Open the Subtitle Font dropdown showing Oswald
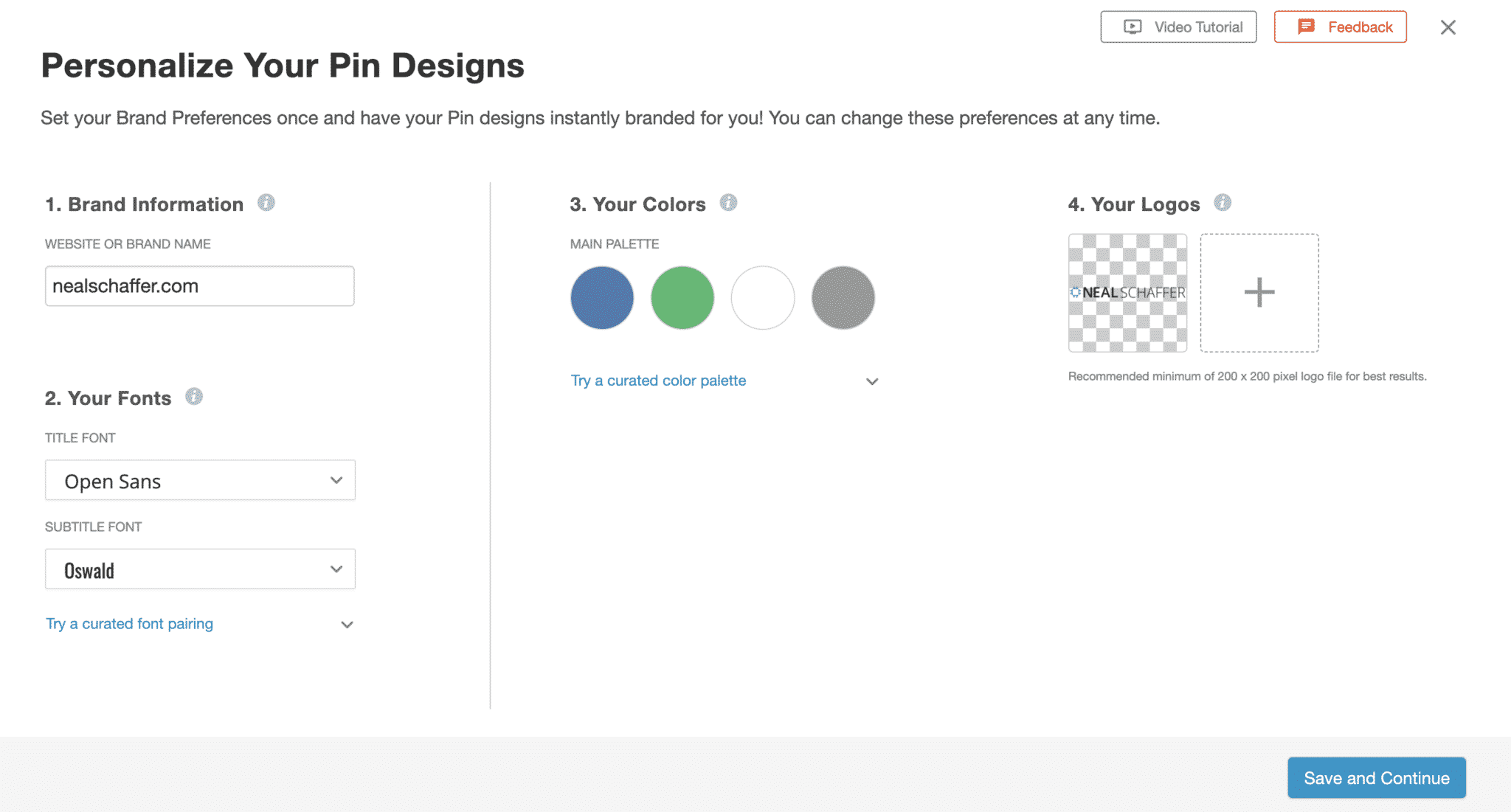Screen dimensions: 1511x812 [x=200, y=569]
